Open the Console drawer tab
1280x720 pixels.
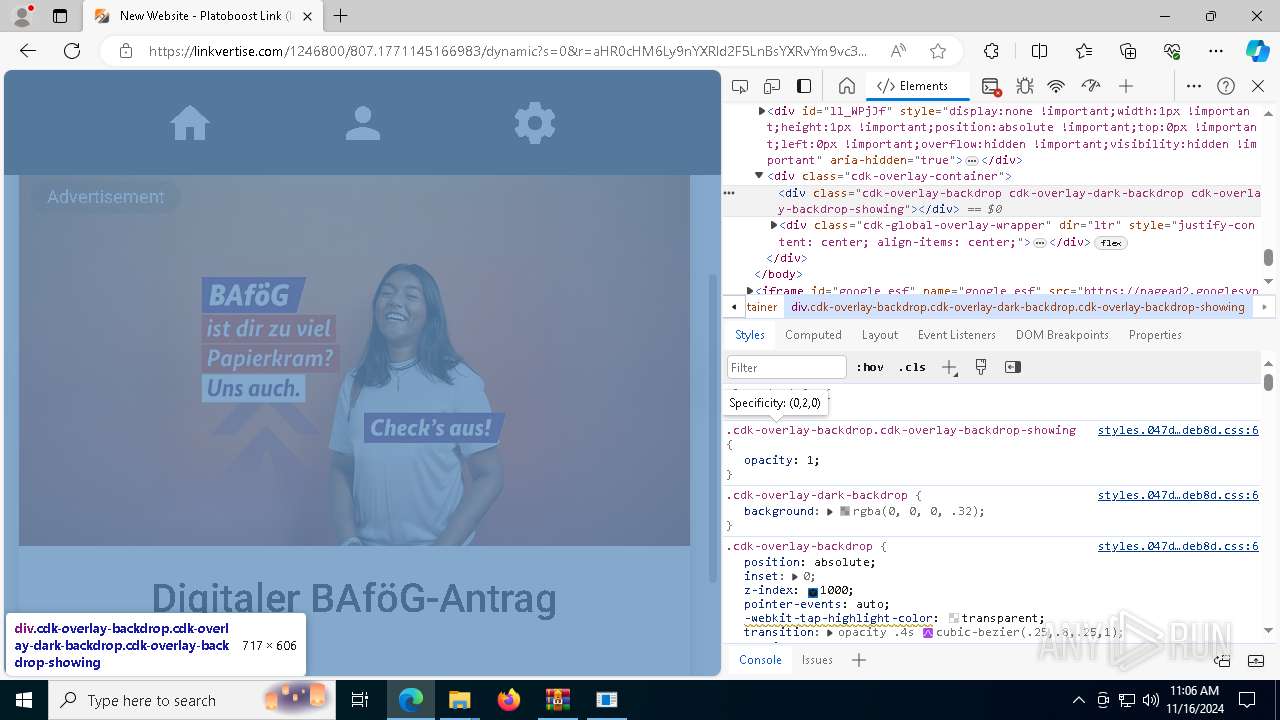pyautogui.click(x=760, y=660)
